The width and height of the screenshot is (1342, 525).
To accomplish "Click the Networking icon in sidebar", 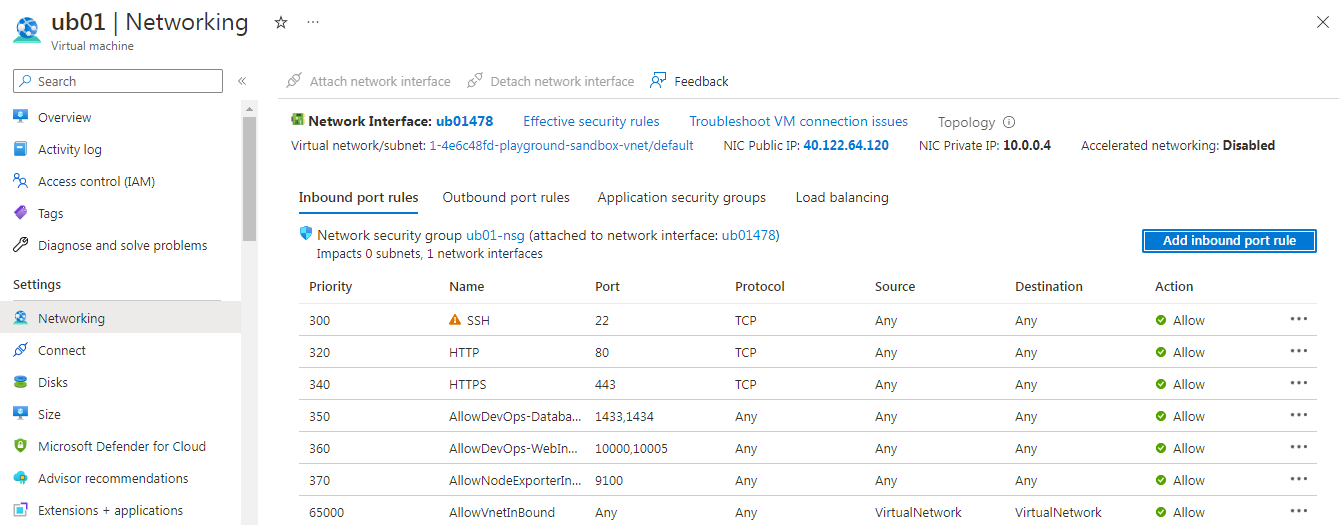I will pos(20,318).
